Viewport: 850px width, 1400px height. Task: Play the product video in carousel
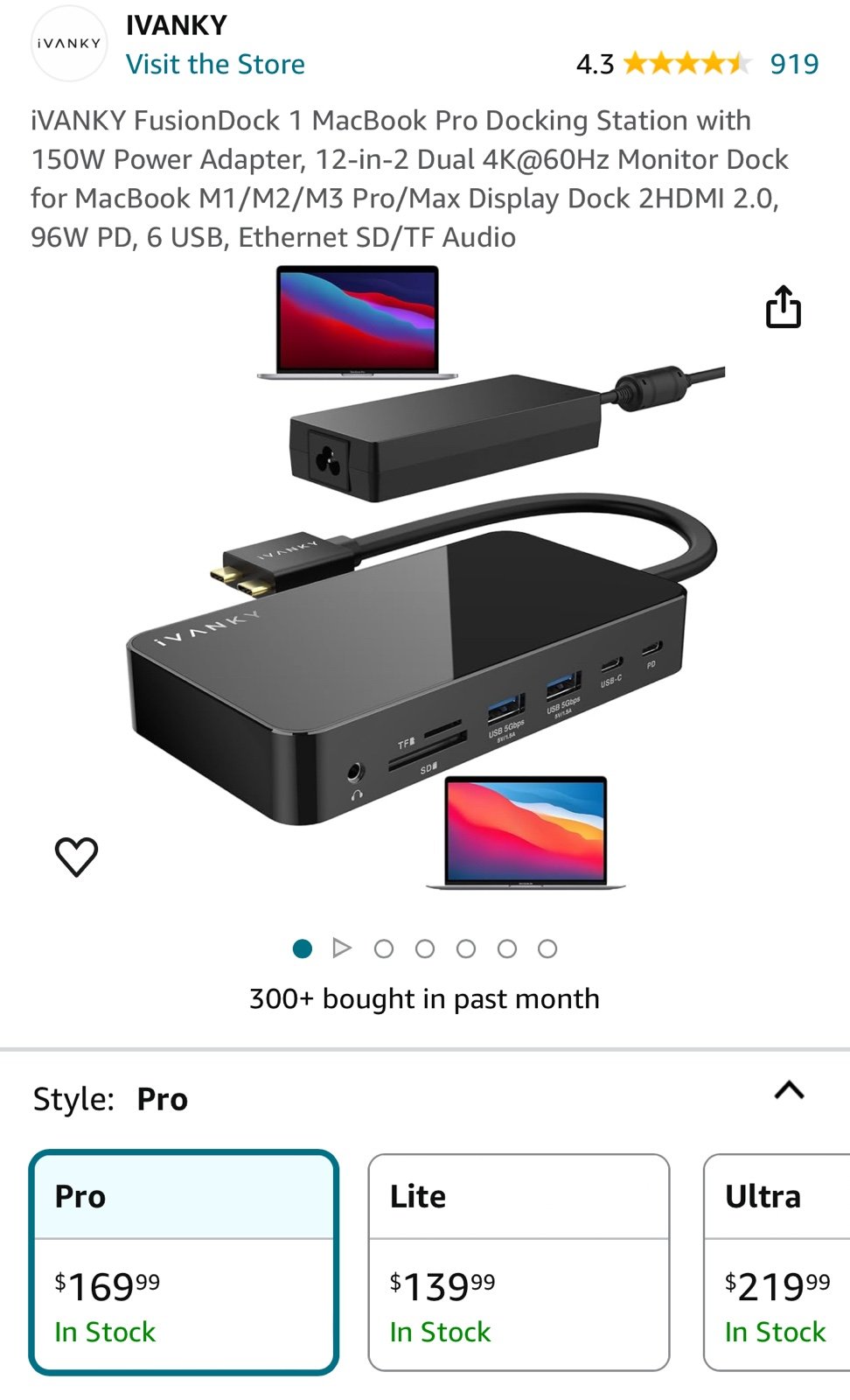(342, 948)
